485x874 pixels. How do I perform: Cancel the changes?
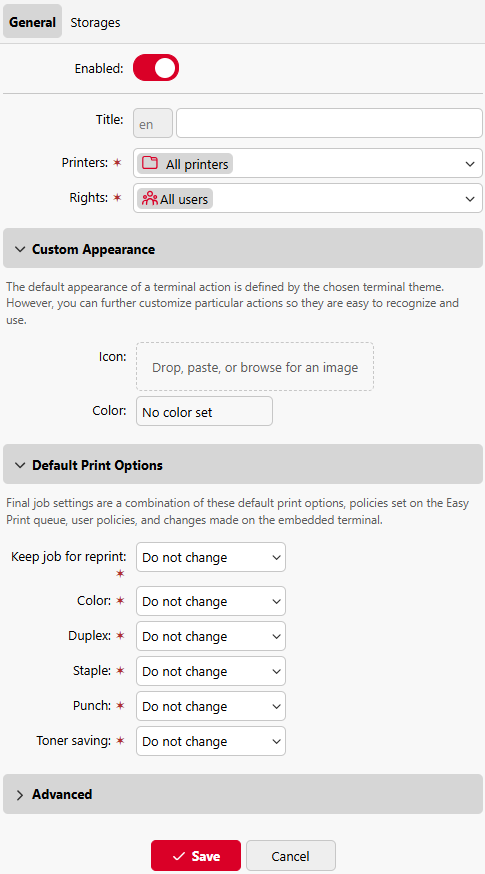(x=290, y=856)
